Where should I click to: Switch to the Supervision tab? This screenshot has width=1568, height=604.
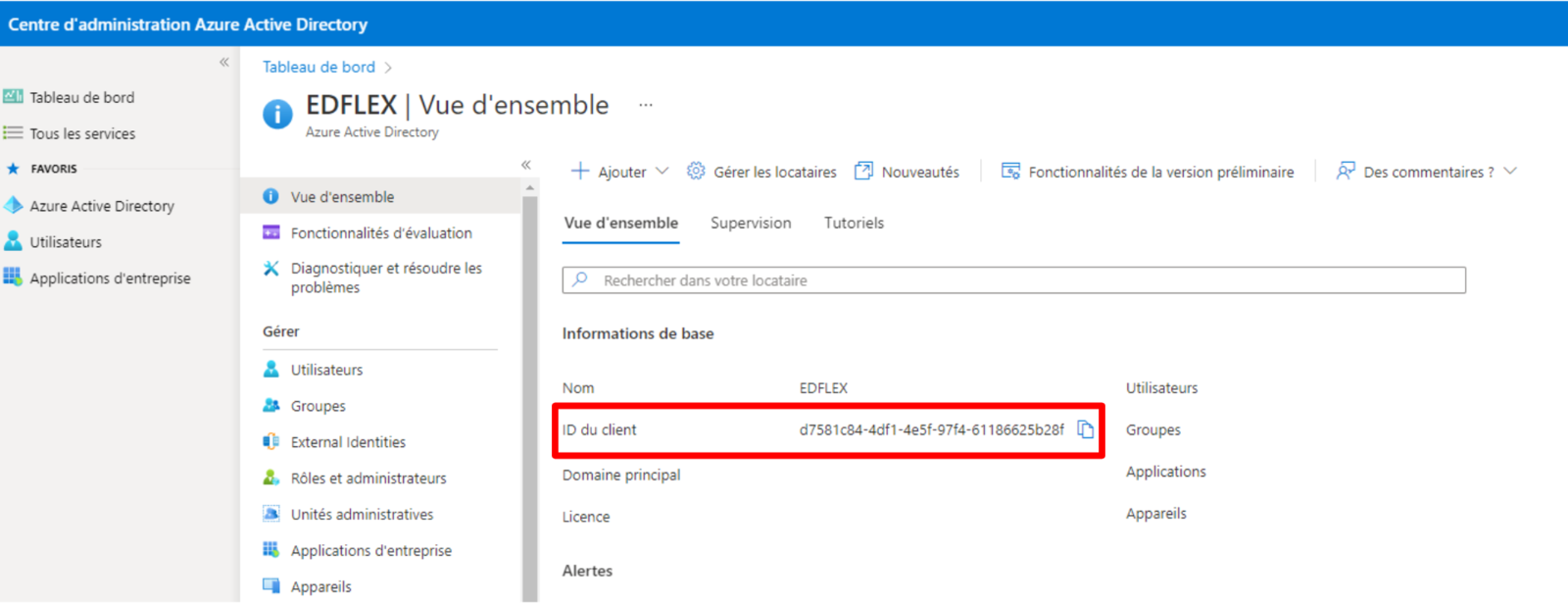[751, 223]
